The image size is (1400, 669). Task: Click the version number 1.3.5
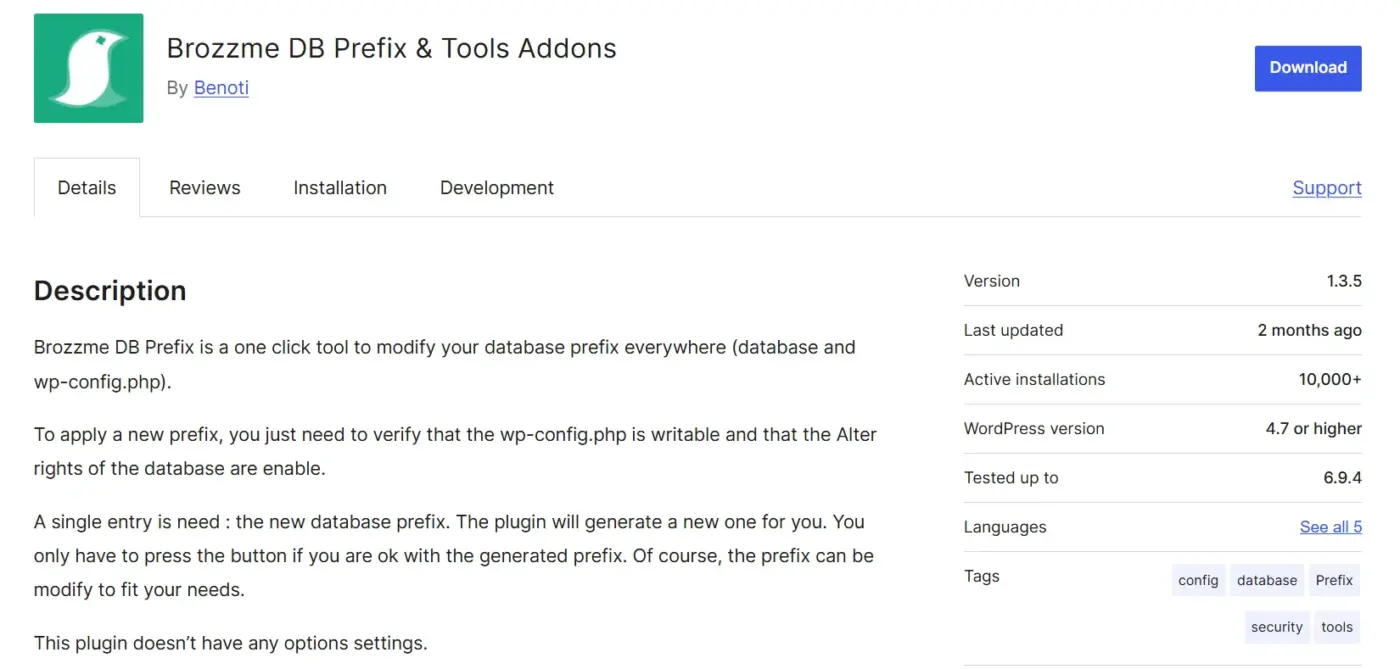pyautogui.click(x=1344, y=281)
